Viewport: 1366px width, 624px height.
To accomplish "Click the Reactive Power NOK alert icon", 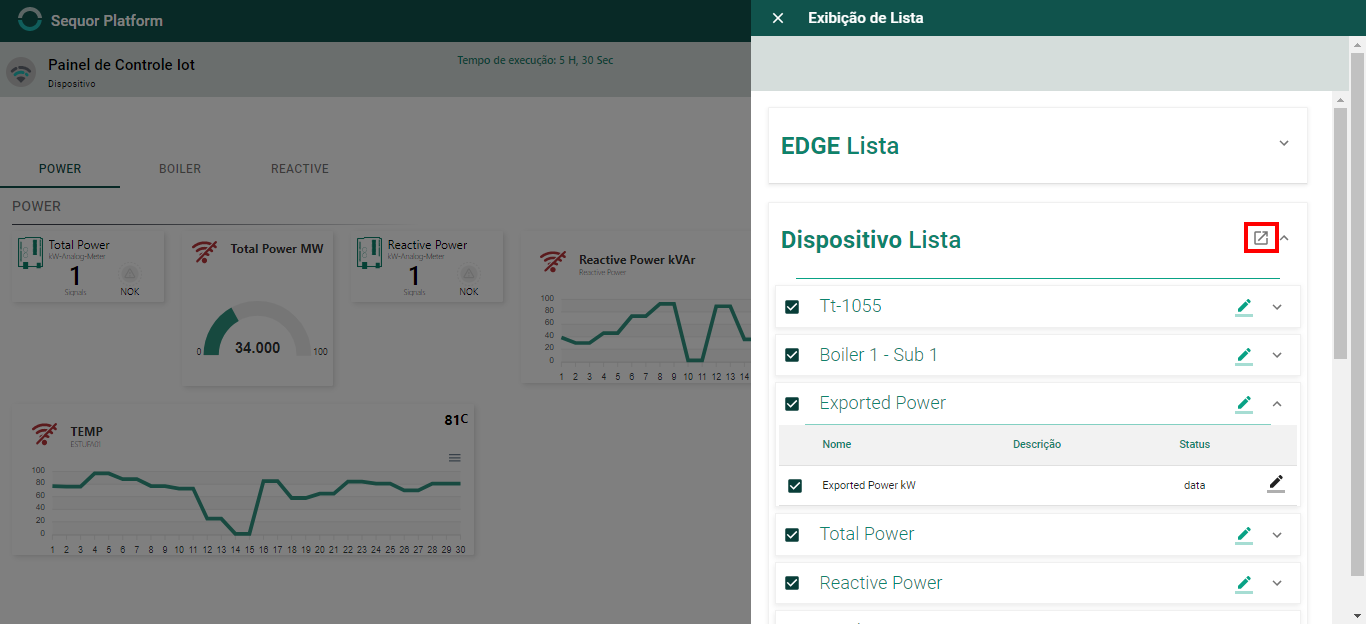I will [x=469, y=275].
